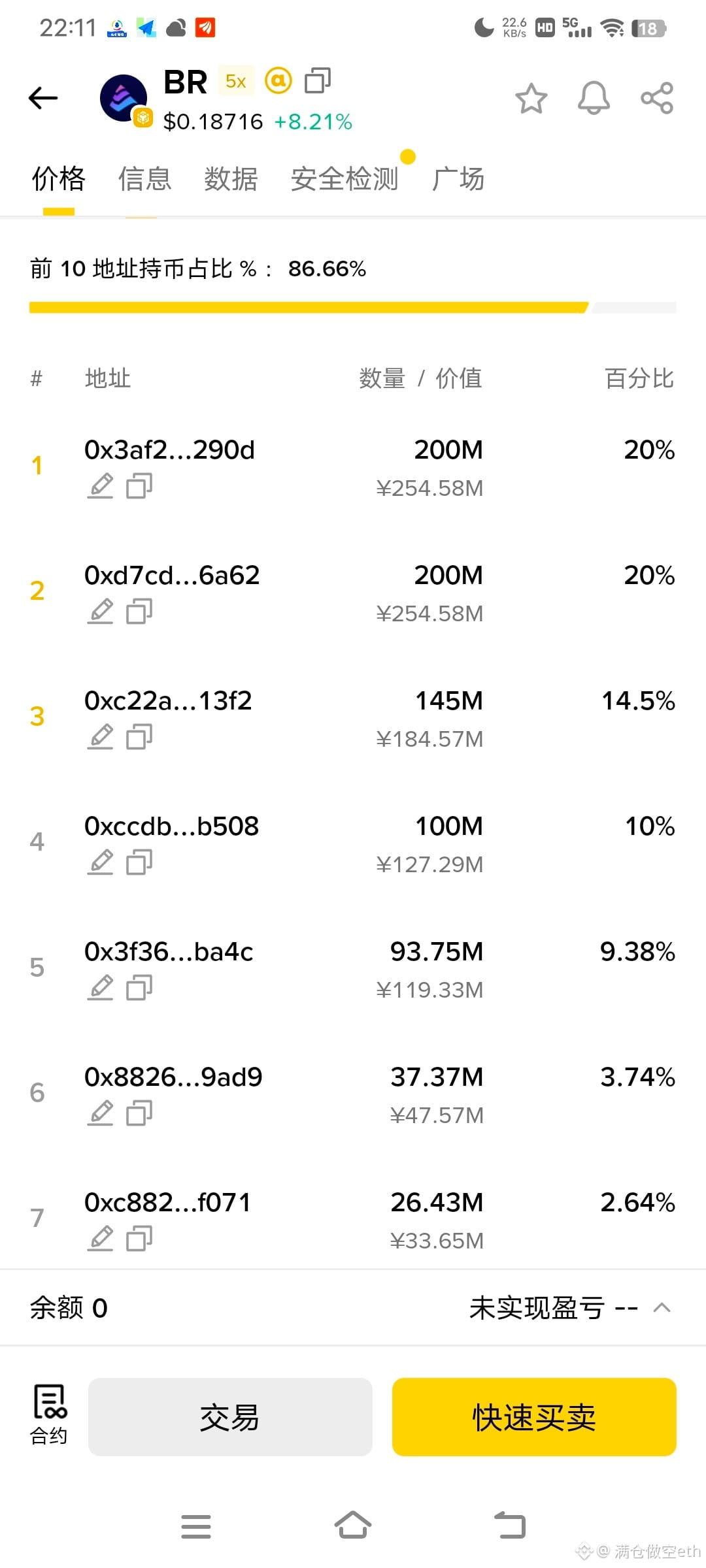Open the 广场 tab

(x=458, y=178)
